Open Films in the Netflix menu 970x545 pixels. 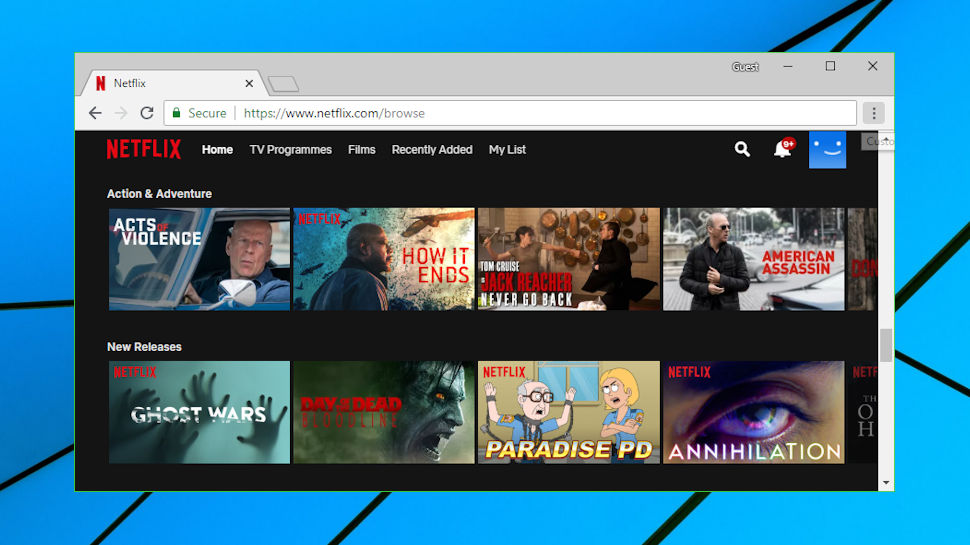pyautogui.click(x=361, y=150)
